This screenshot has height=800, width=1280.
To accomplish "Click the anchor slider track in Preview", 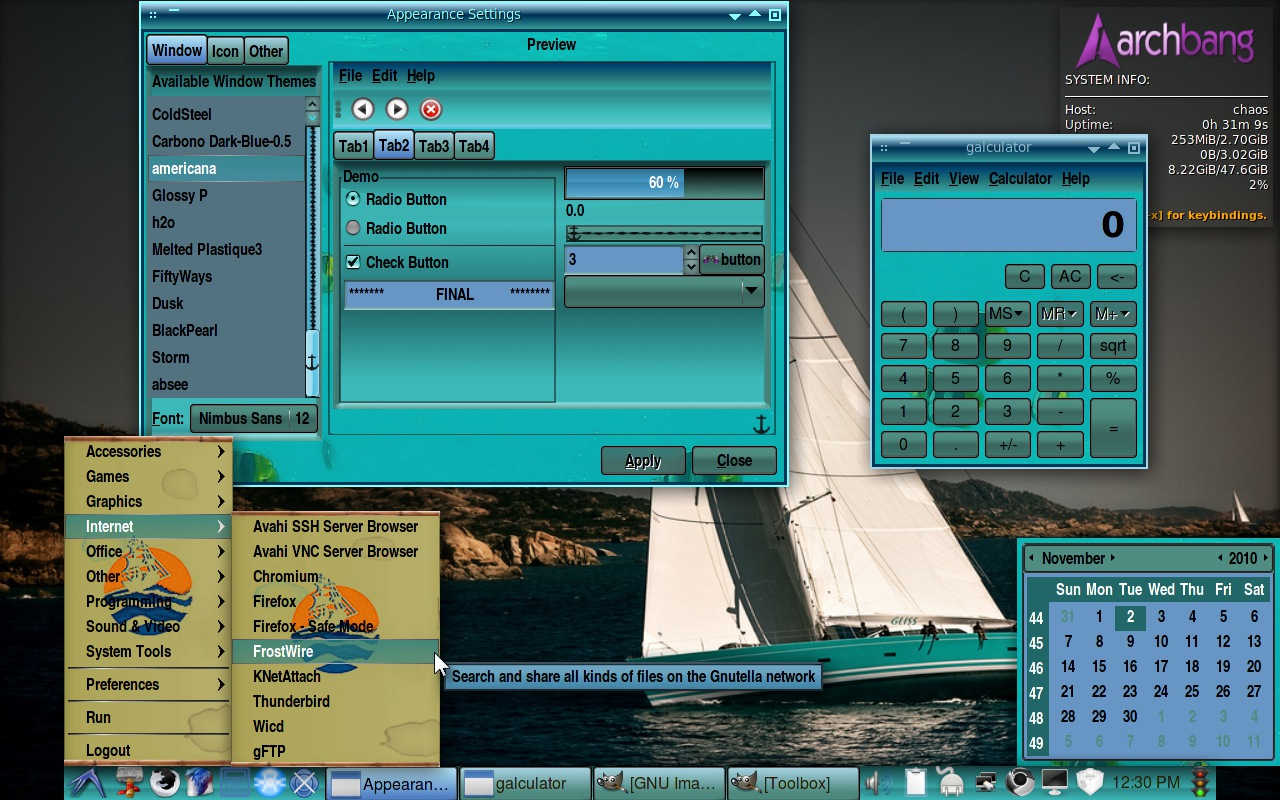I will coord(664,233).
